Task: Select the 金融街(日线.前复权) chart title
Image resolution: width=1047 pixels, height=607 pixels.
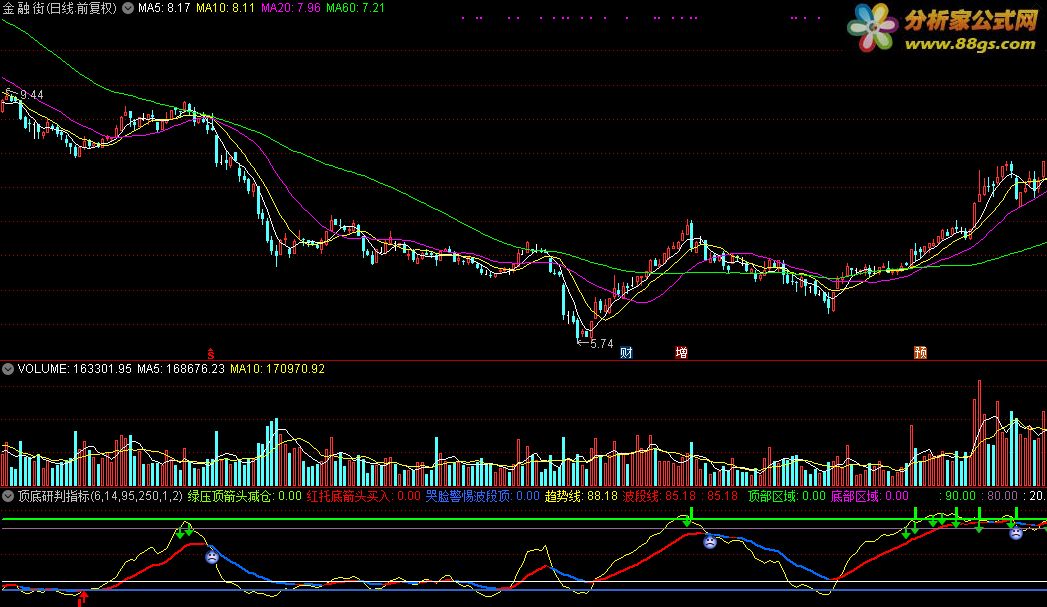Action: click(x=59, y=9)
